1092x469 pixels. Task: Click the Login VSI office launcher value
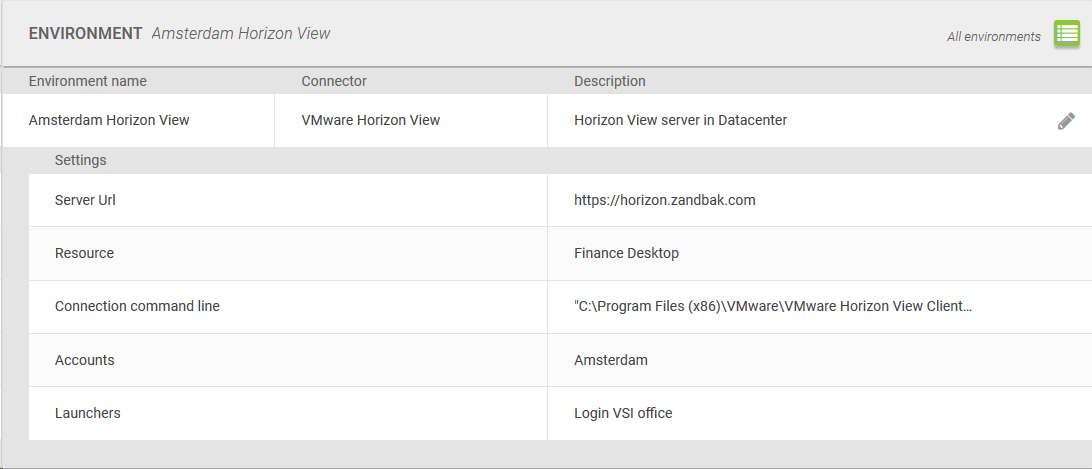(x=623, y=413)
